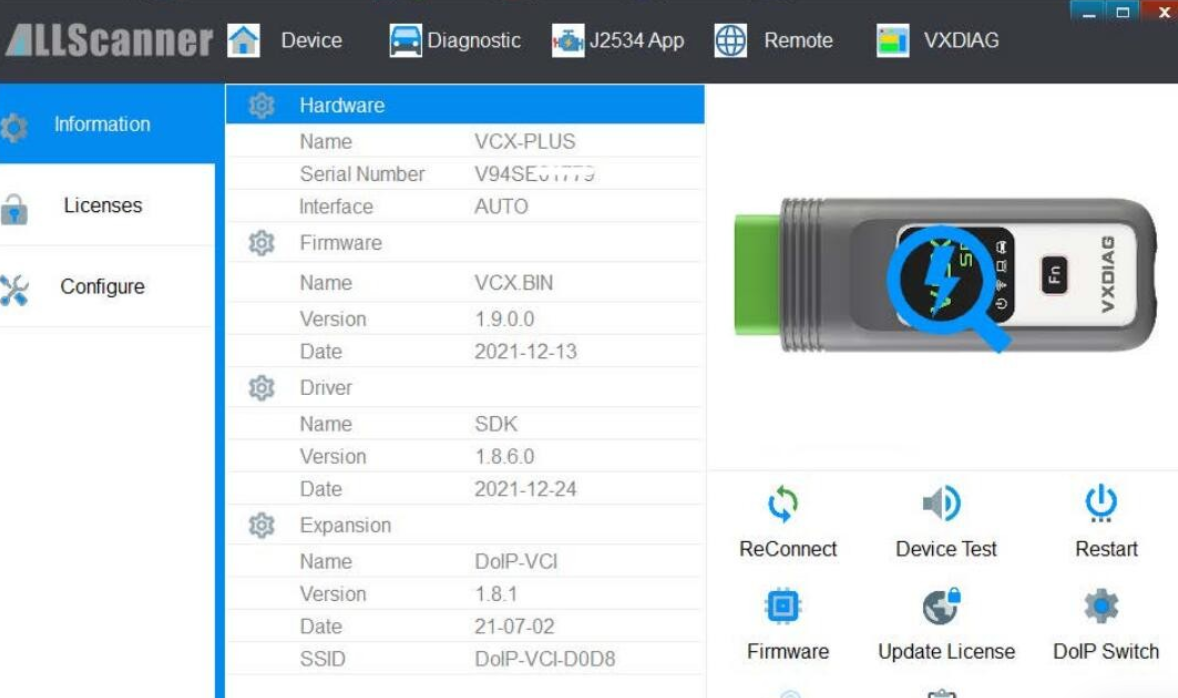Viewport: 1178px width, 698px height.
Task: Click the Information gear icon in sidebar
Action: click(14, 128)
